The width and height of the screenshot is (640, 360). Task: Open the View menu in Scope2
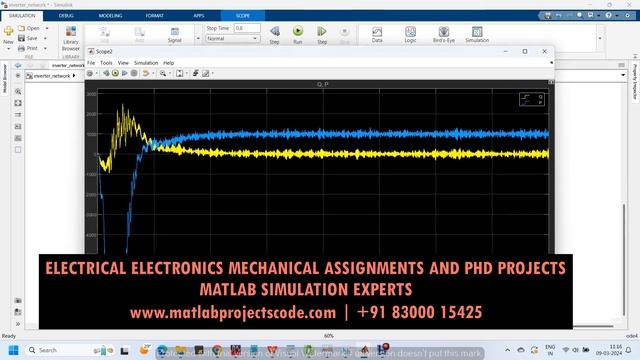(x=123, y=63)
